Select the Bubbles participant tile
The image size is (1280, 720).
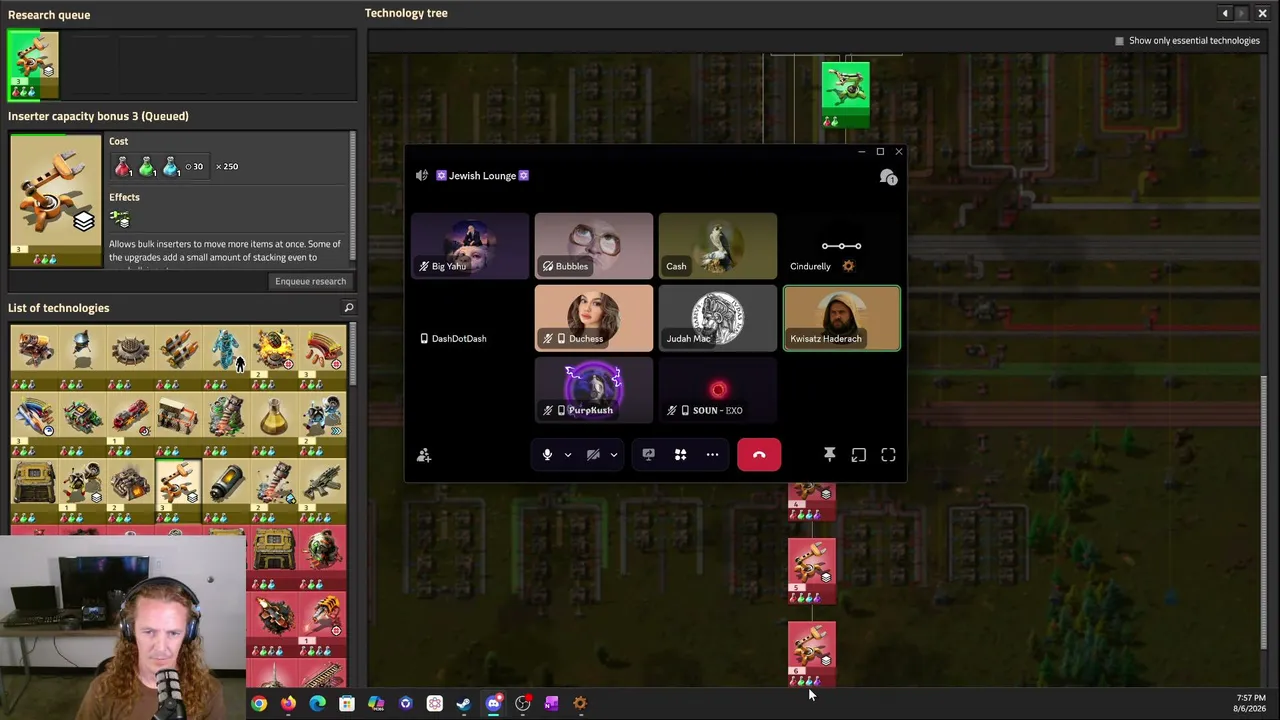(x=594, y=246)
